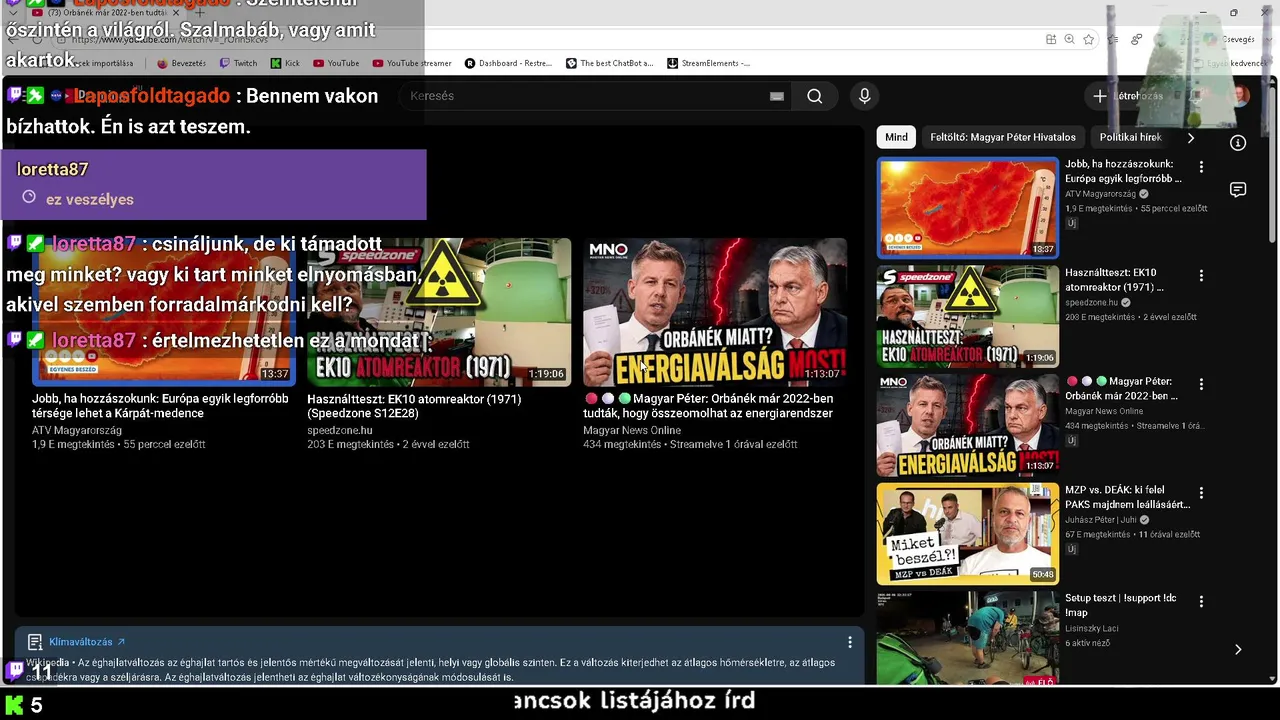Open the Klímaváltozás Wikipedia link

tap(87, 642)
